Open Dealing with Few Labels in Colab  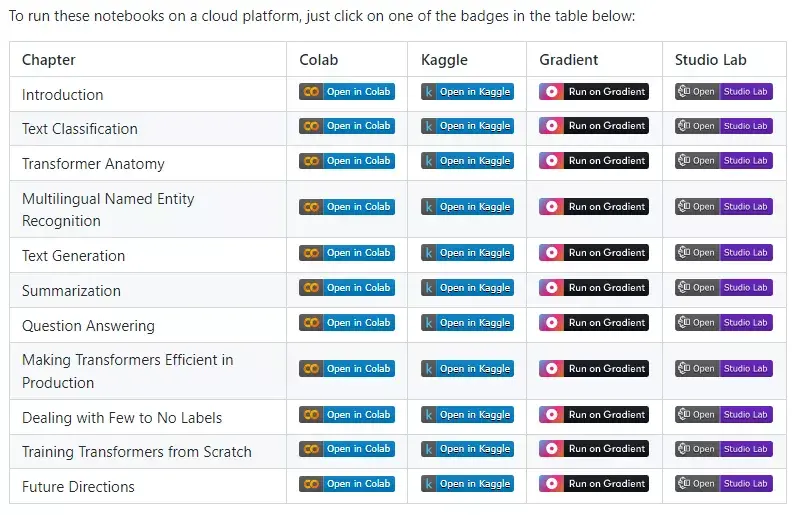pos(347,415)
